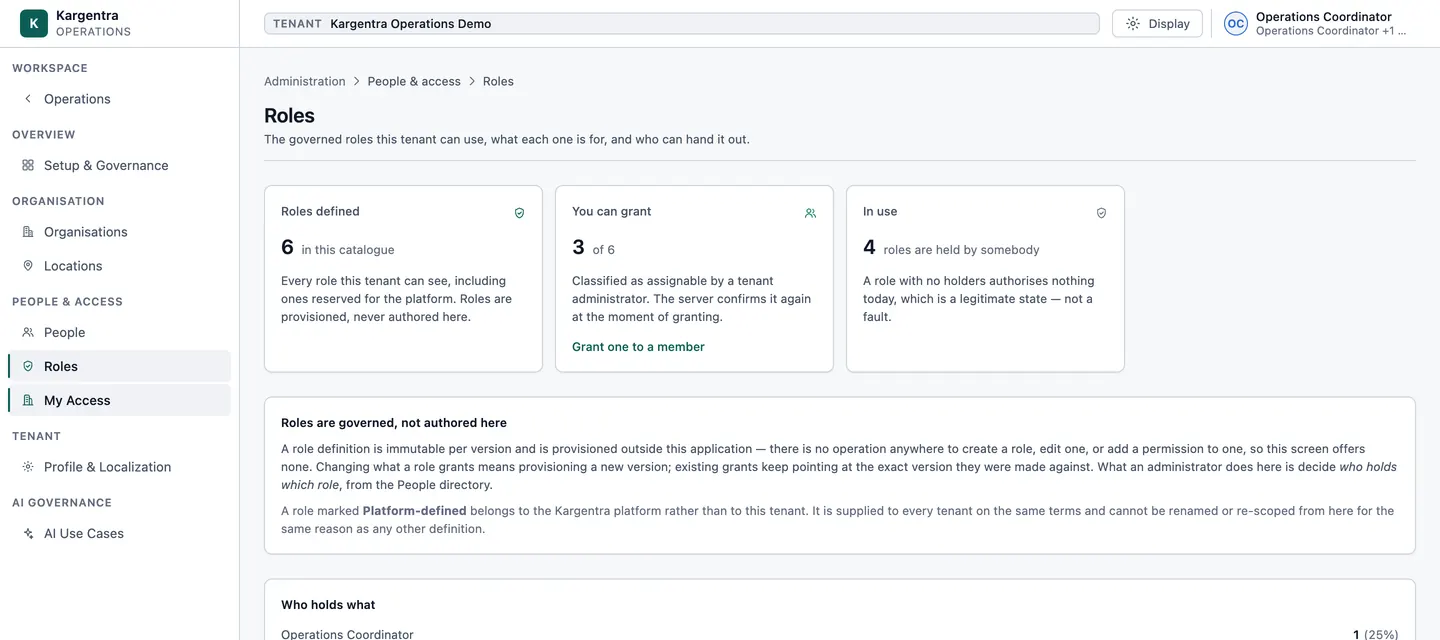Click the sun icon in Display button

point(1133,24)
